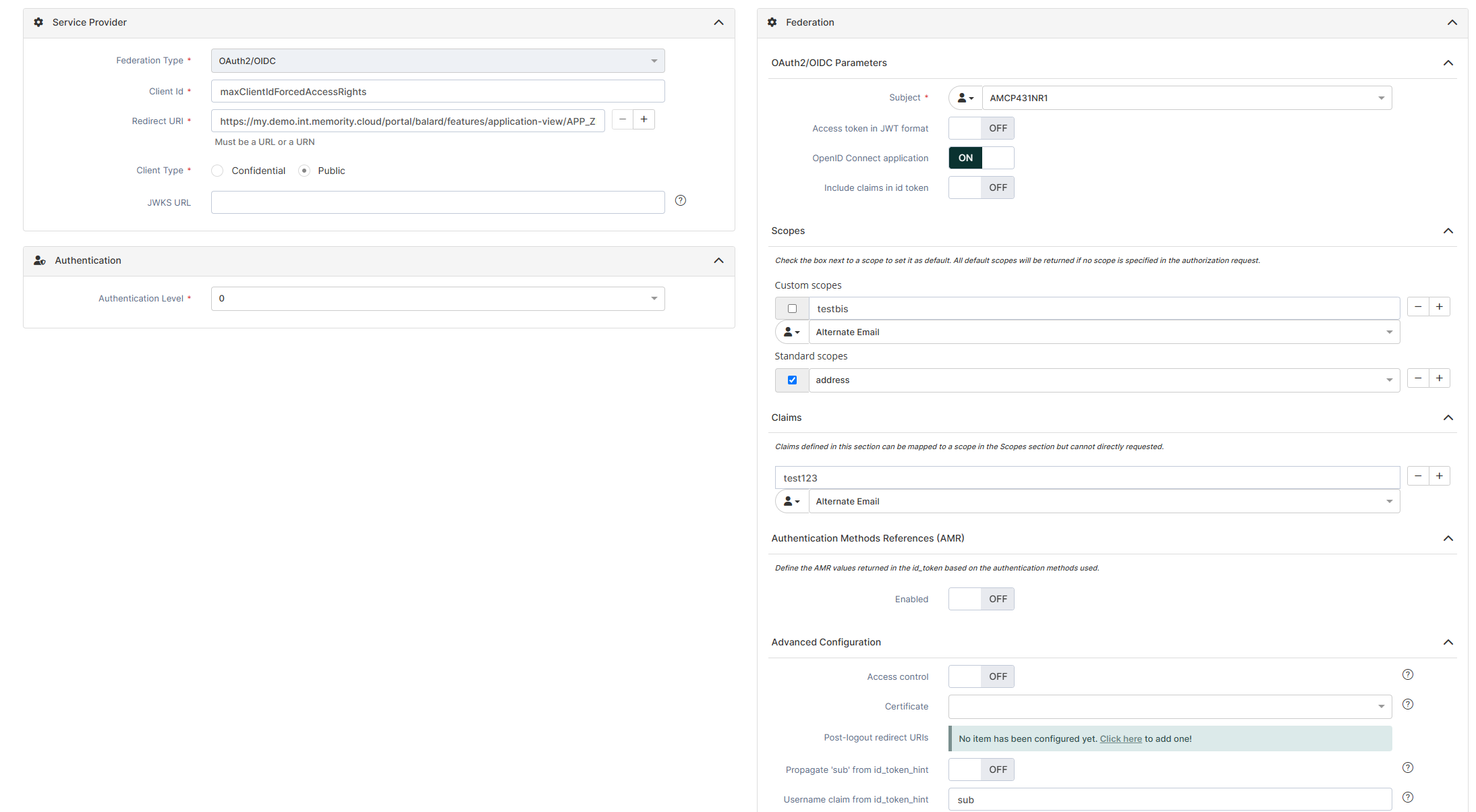
Task: Switch on Access control
Action: 982,676
